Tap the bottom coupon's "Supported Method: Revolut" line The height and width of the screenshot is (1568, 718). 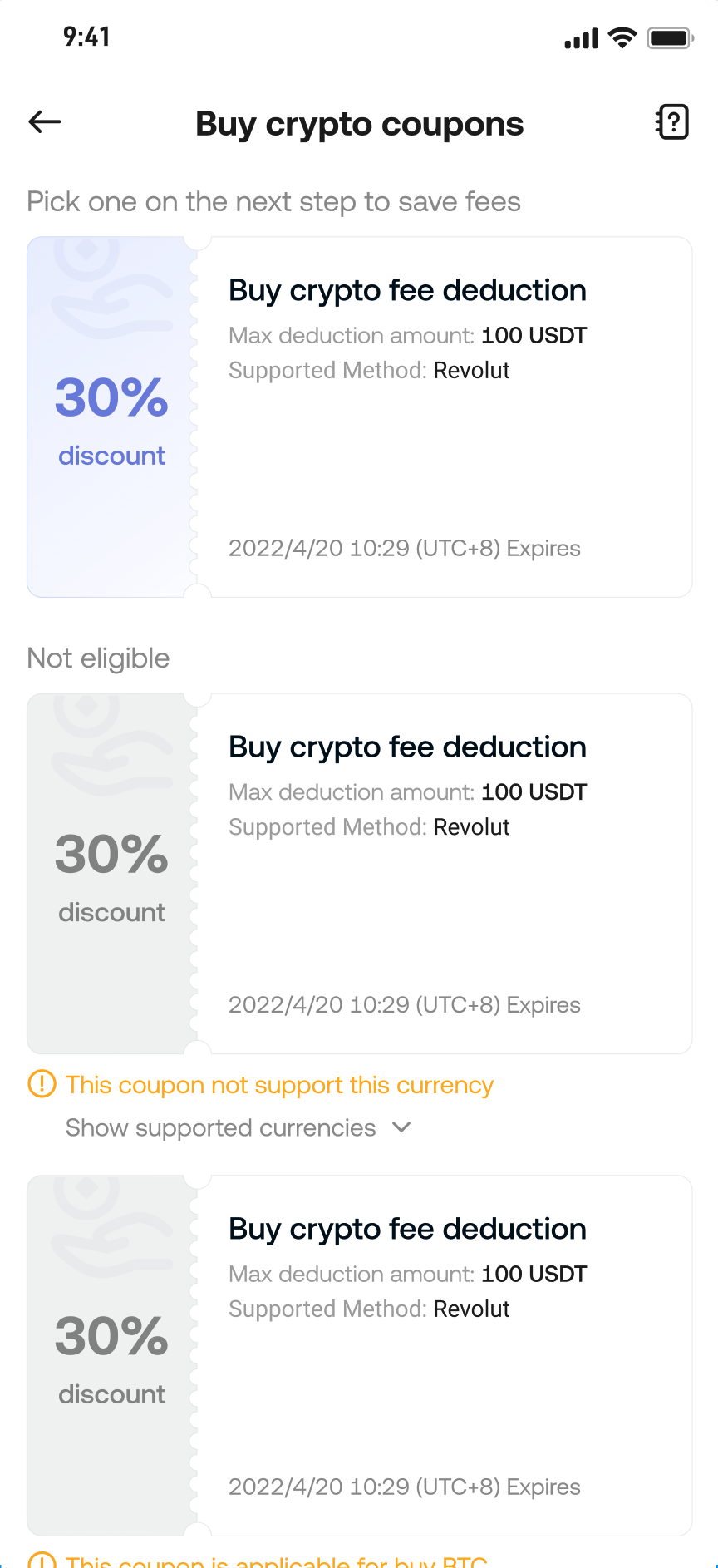pos(369,1309)
